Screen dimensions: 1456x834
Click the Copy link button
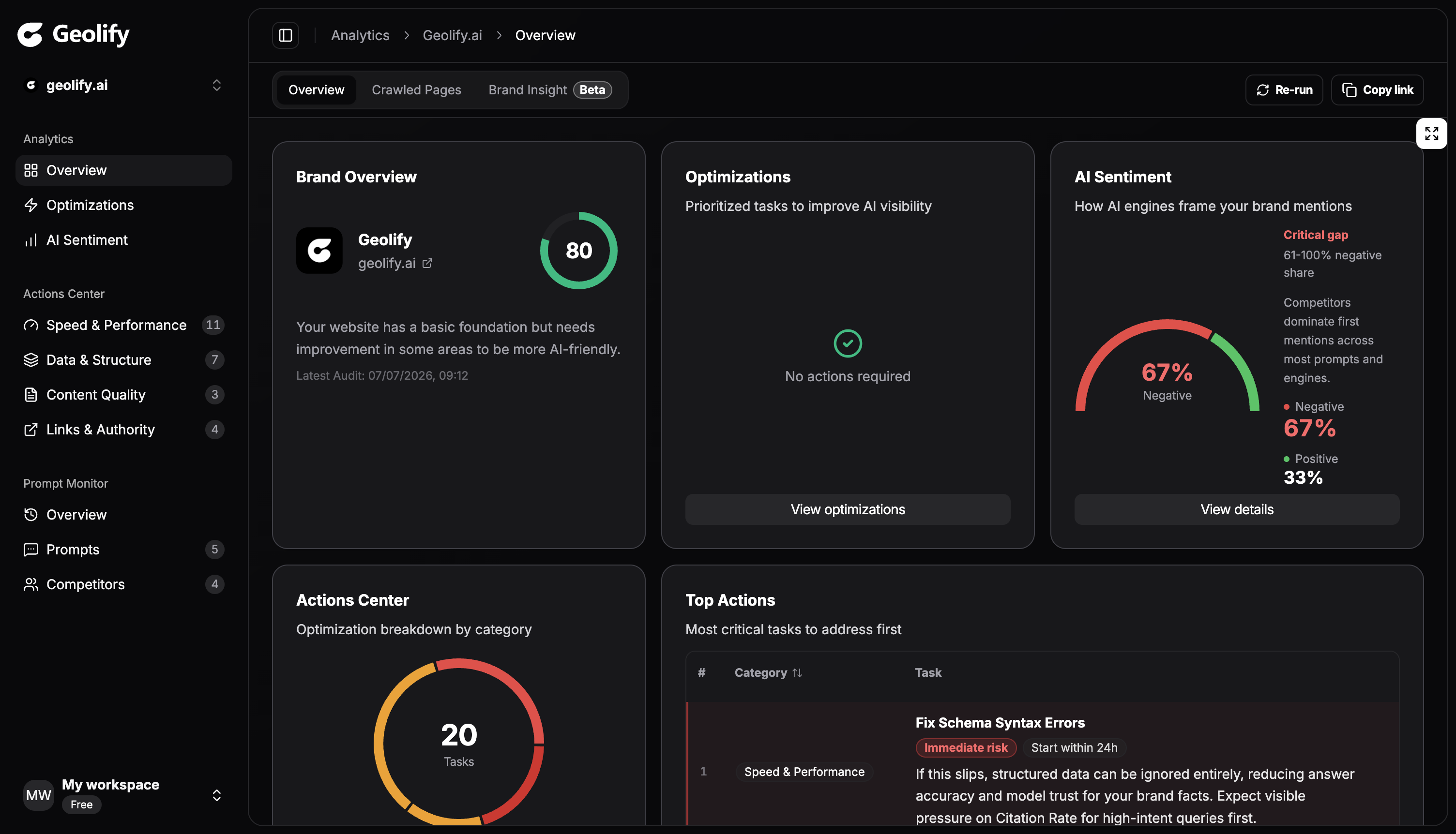[1378, 90]
